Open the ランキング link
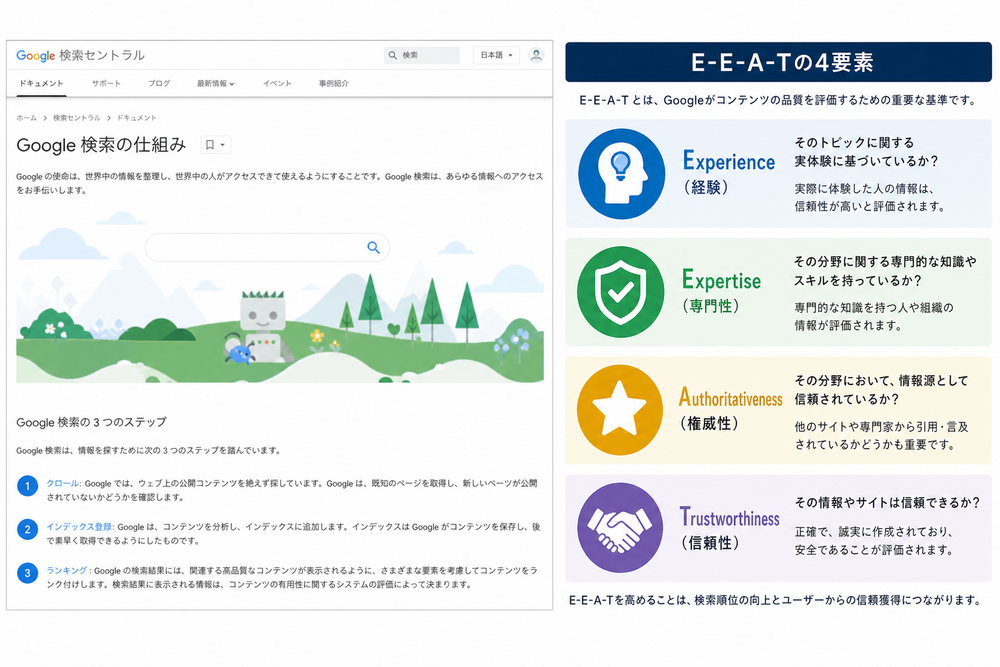The width and height of the screenshot is (1000, 667). (x=67, y=571)
